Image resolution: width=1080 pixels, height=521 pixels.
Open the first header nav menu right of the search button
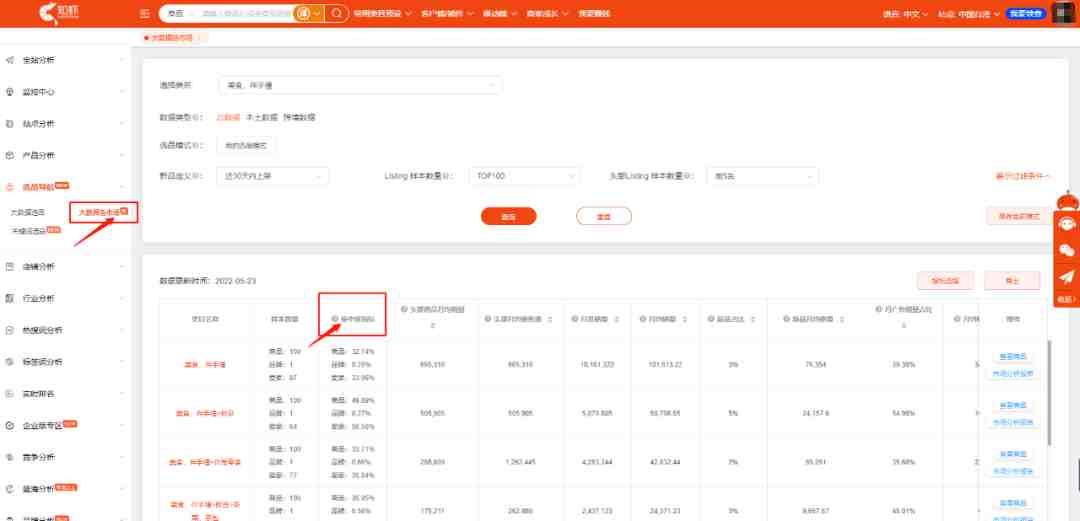click(x=382, y=14)
